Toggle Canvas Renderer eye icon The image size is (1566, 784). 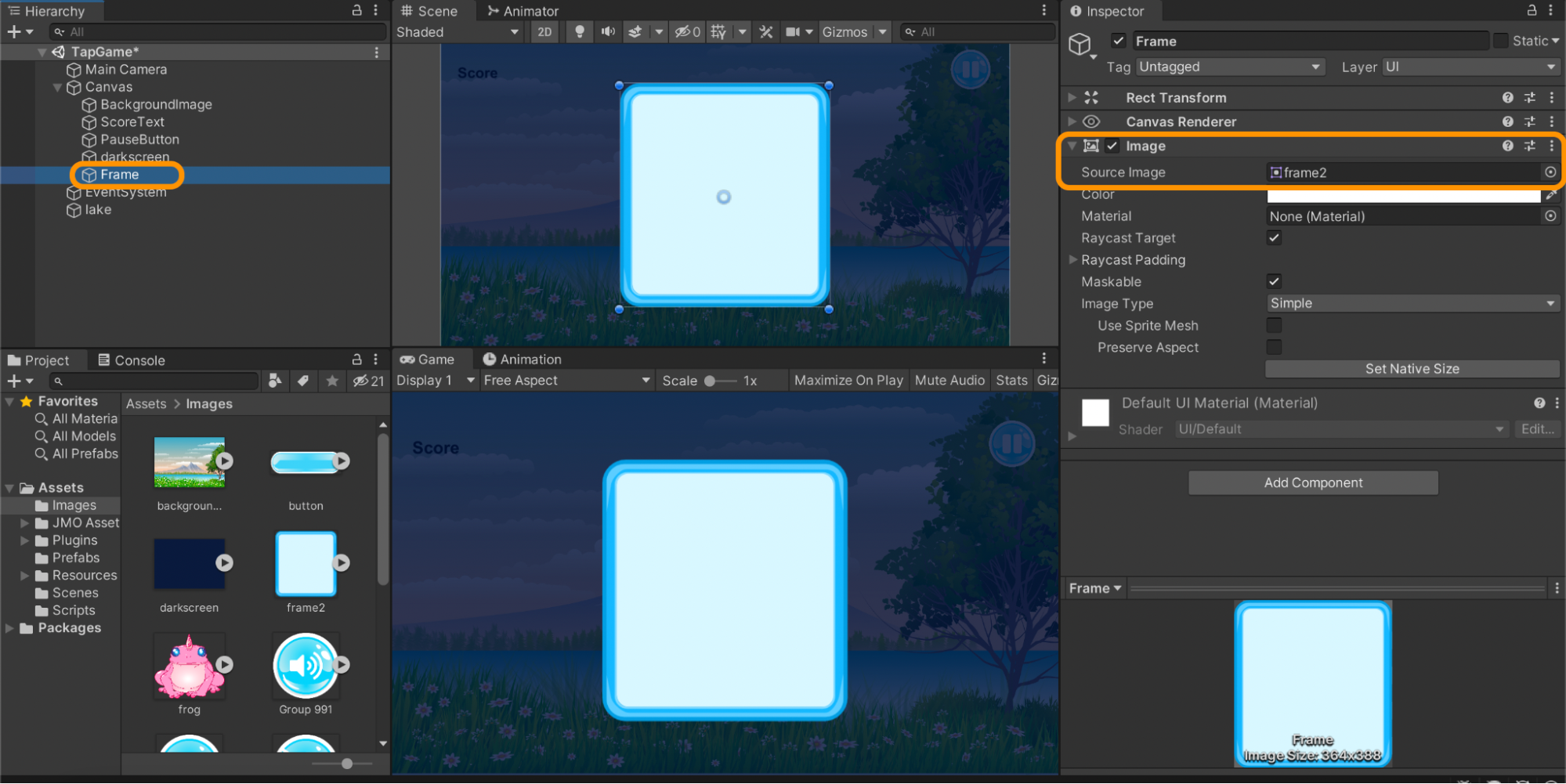1091,121
